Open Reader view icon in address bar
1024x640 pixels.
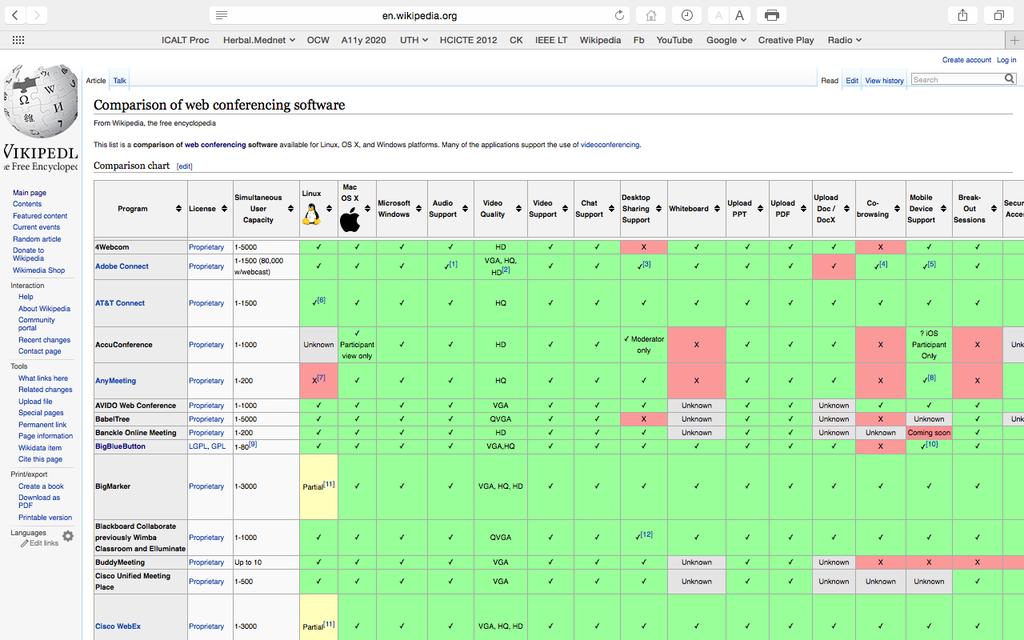tap(221, 15)
